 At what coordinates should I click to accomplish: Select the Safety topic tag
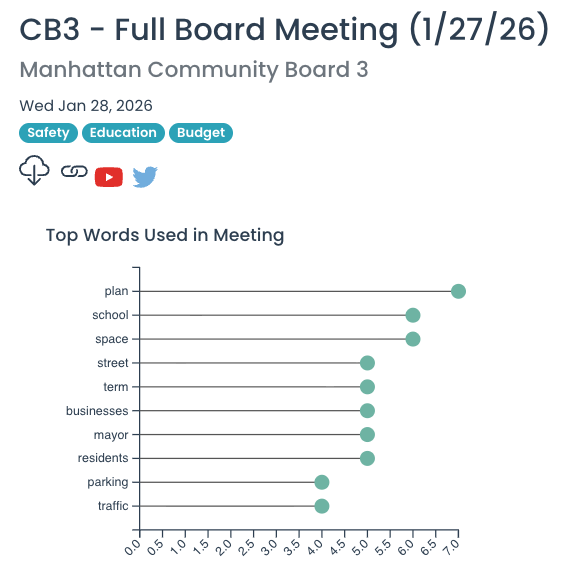(48, 133)
